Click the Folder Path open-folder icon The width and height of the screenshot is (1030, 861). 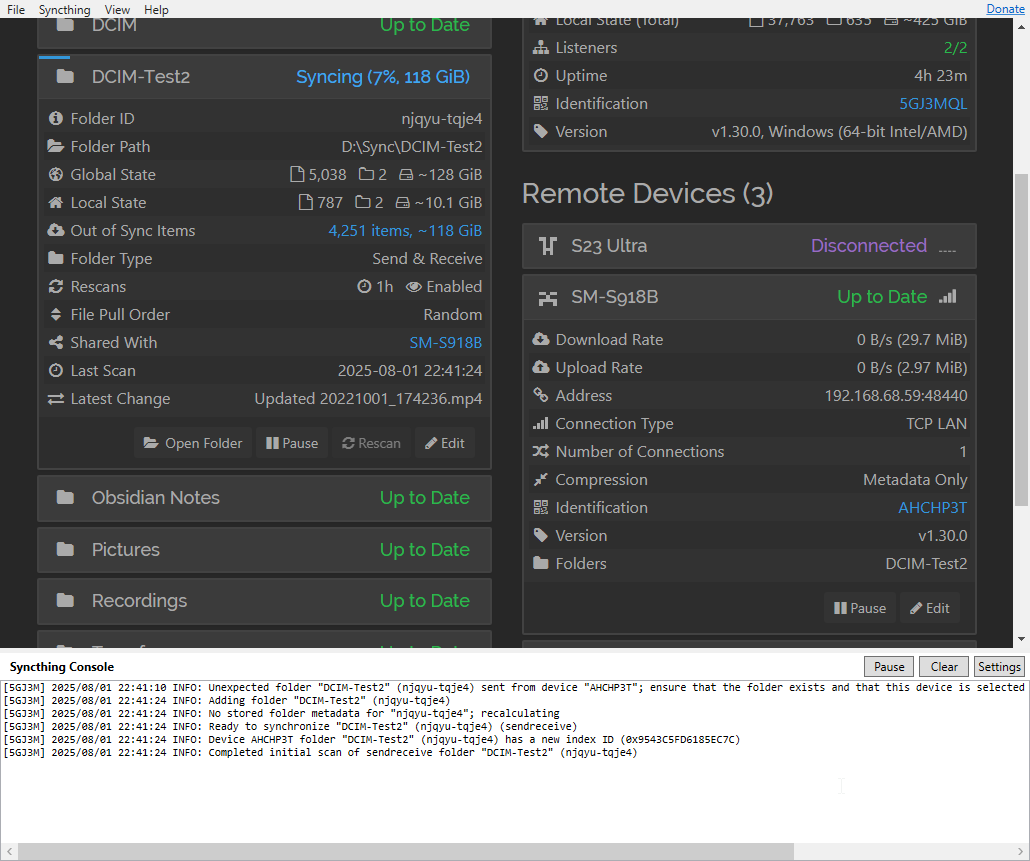tap(56, 146)
